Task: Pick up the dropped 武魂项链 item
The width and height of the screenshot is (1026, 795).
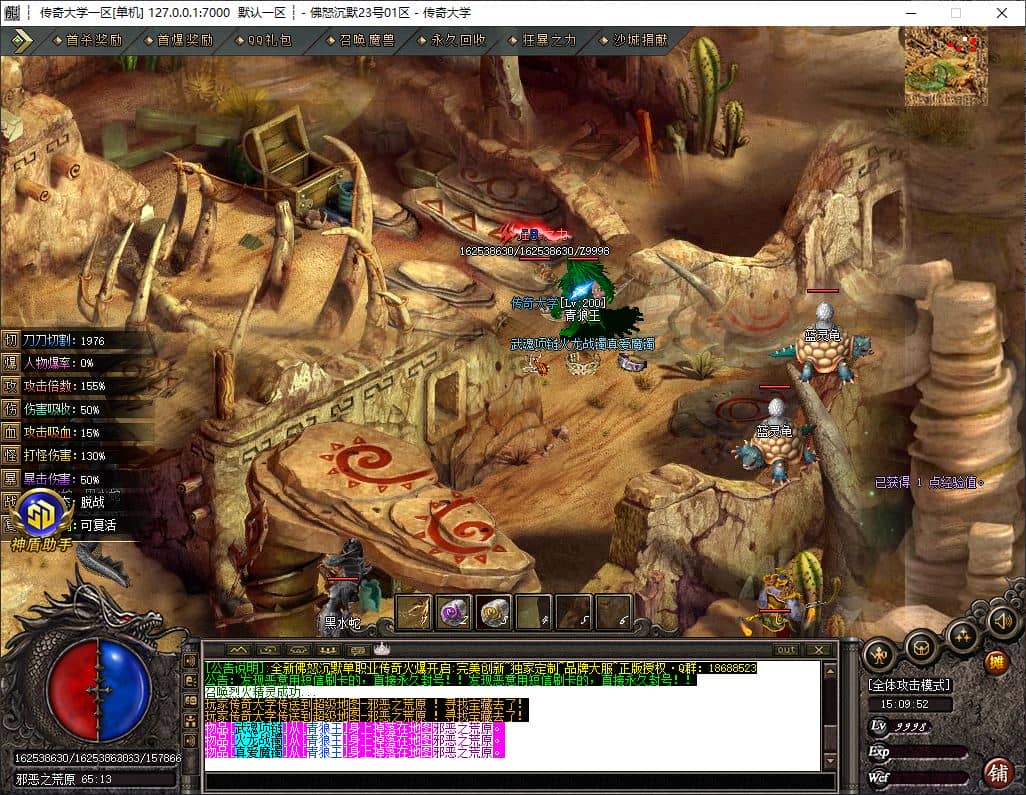Action: tap(538, 365)
